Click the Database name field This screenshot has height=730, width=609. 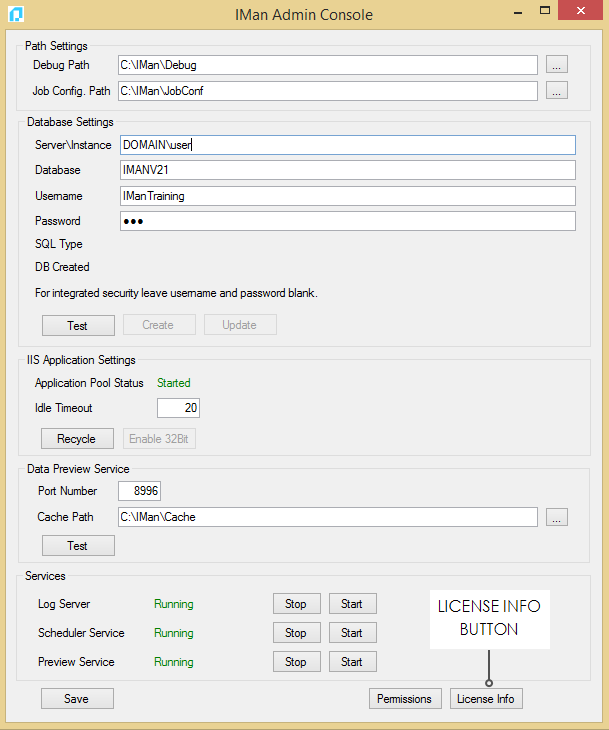(346, 170)
